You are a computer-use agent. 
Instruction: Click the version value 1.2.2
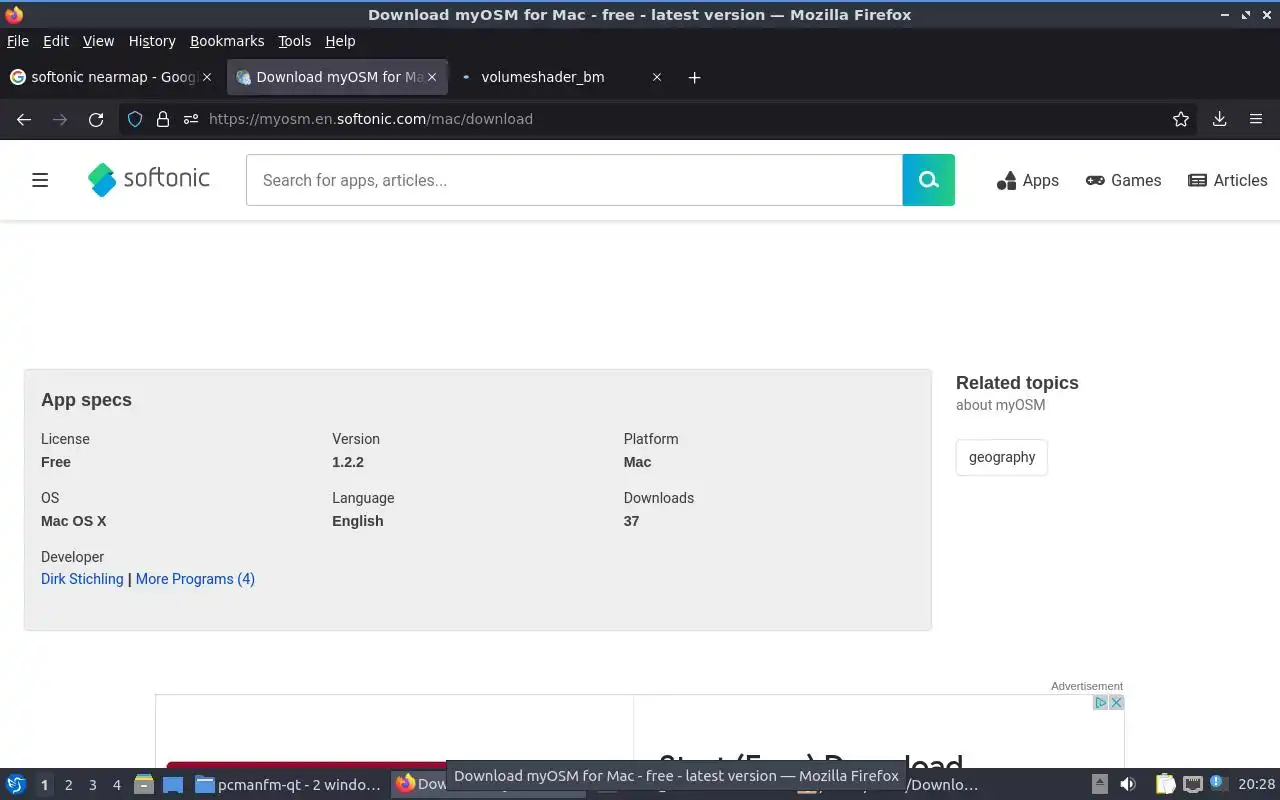[x=348, y=462]
